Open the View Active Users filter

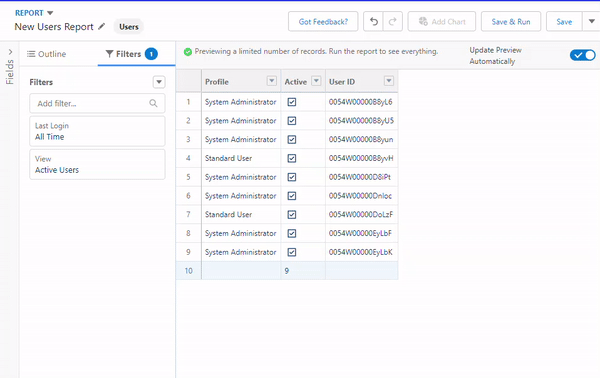97,165
